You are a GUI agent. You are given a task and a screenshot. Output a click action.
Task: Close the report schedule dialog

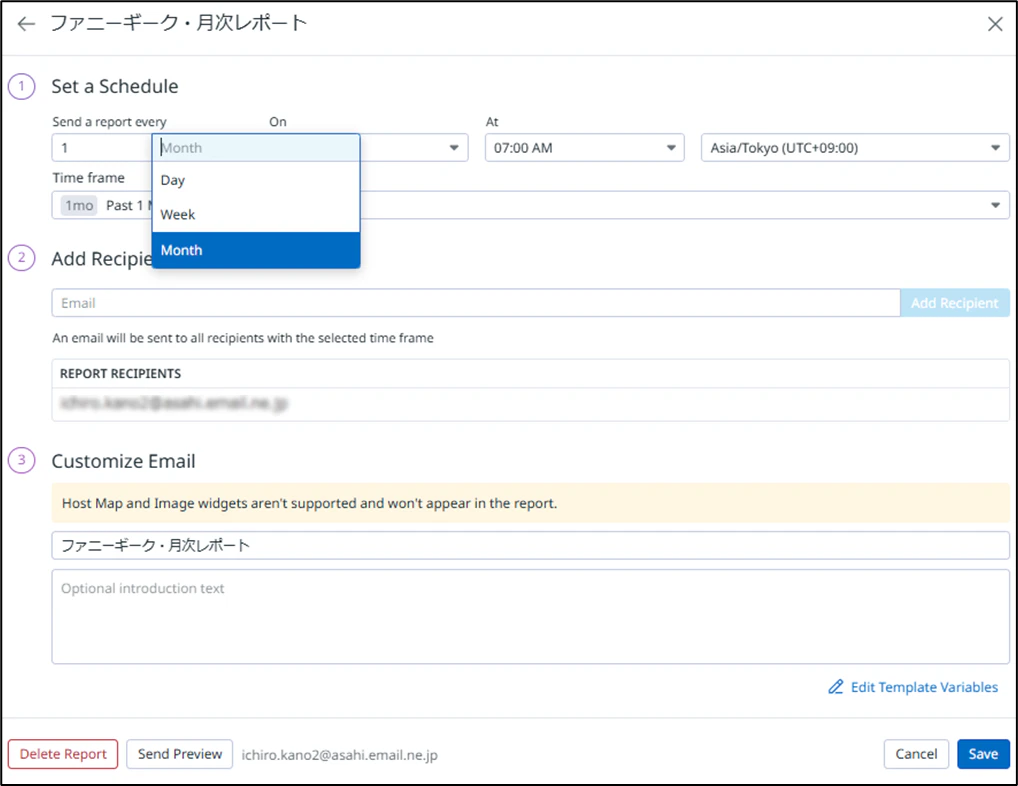(995, 24)
